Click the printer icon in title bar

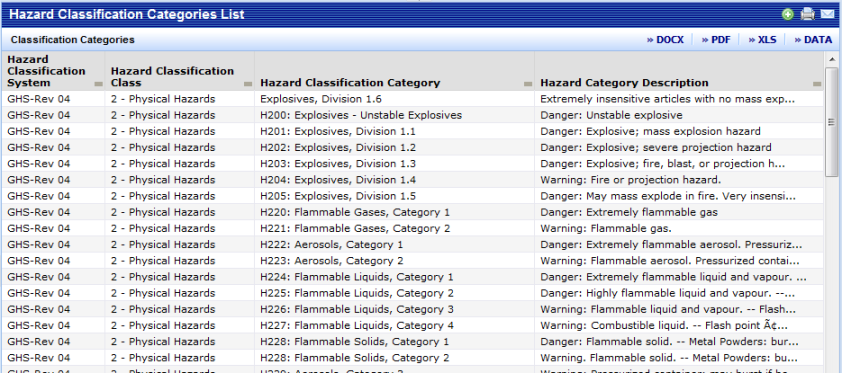(808, 14)
